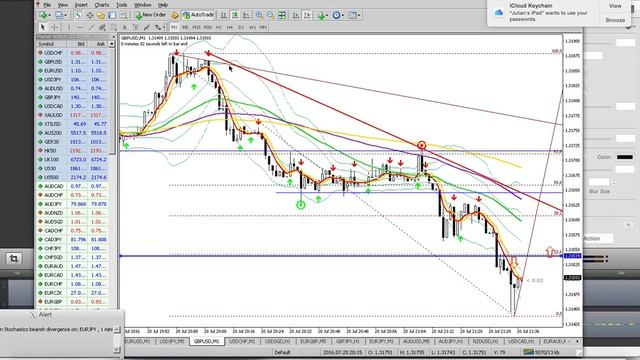The image size is (640, 360).
Task: Open Indicators list icon
Action: (321, 15)
